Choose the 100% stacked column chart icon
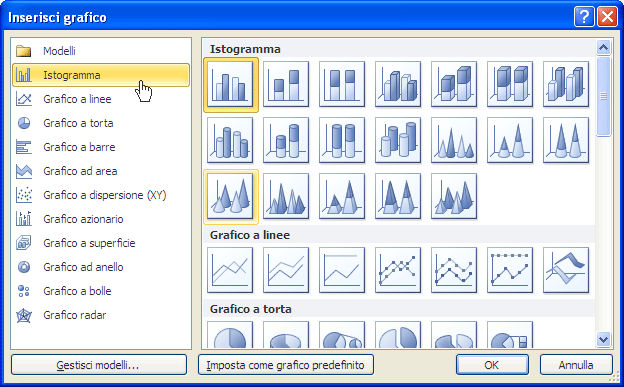624x387 pixels. [342, 84]
